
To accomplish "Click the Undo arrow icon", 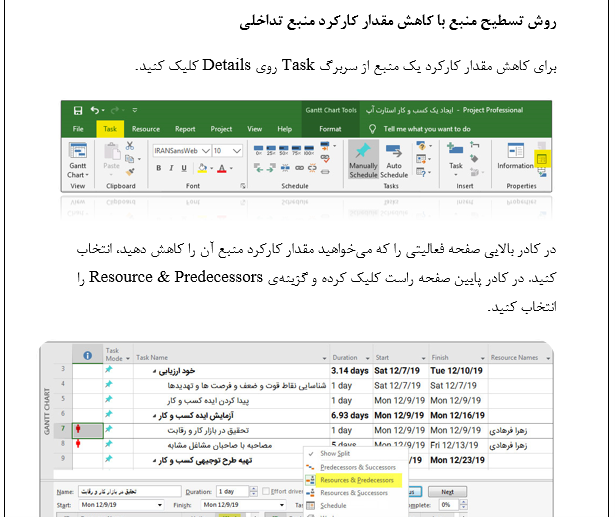I will (x=95, y=110).
